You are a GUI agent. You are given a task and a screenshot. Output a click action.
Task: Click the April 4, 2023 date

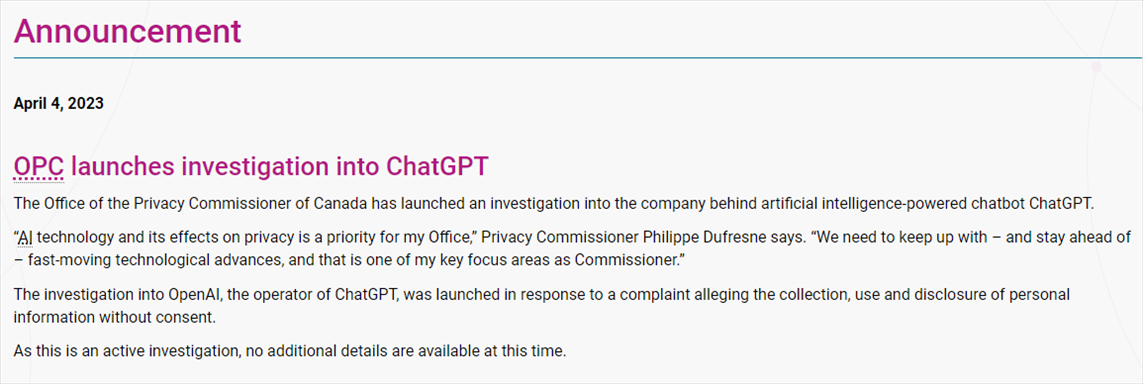pos(58,103)
